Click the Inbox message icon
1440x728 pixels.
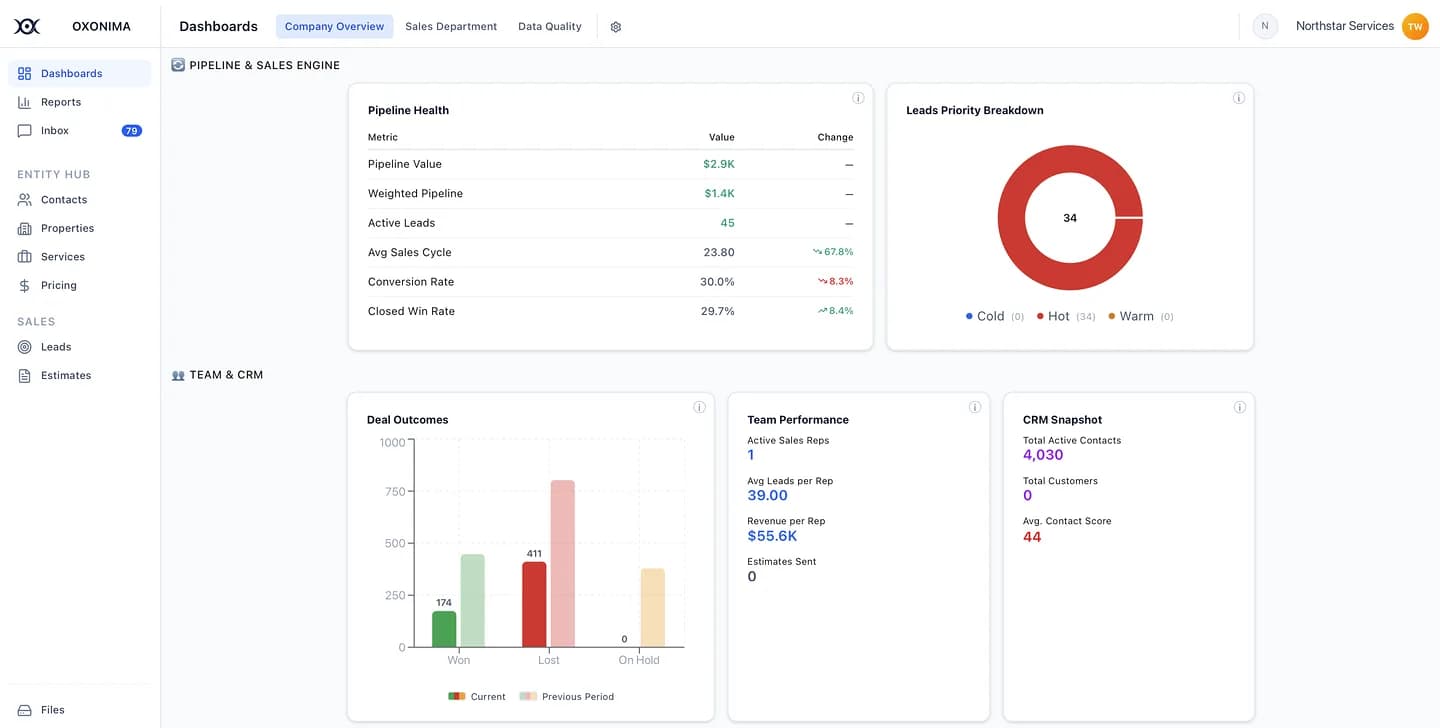click(x=25, y=130)
